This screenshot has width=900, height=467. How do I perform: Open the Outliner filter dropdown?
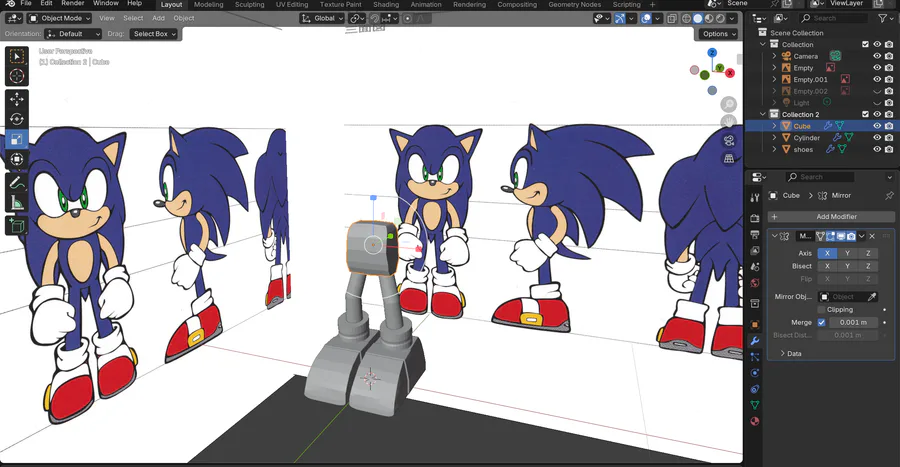(x=886, y=18)
